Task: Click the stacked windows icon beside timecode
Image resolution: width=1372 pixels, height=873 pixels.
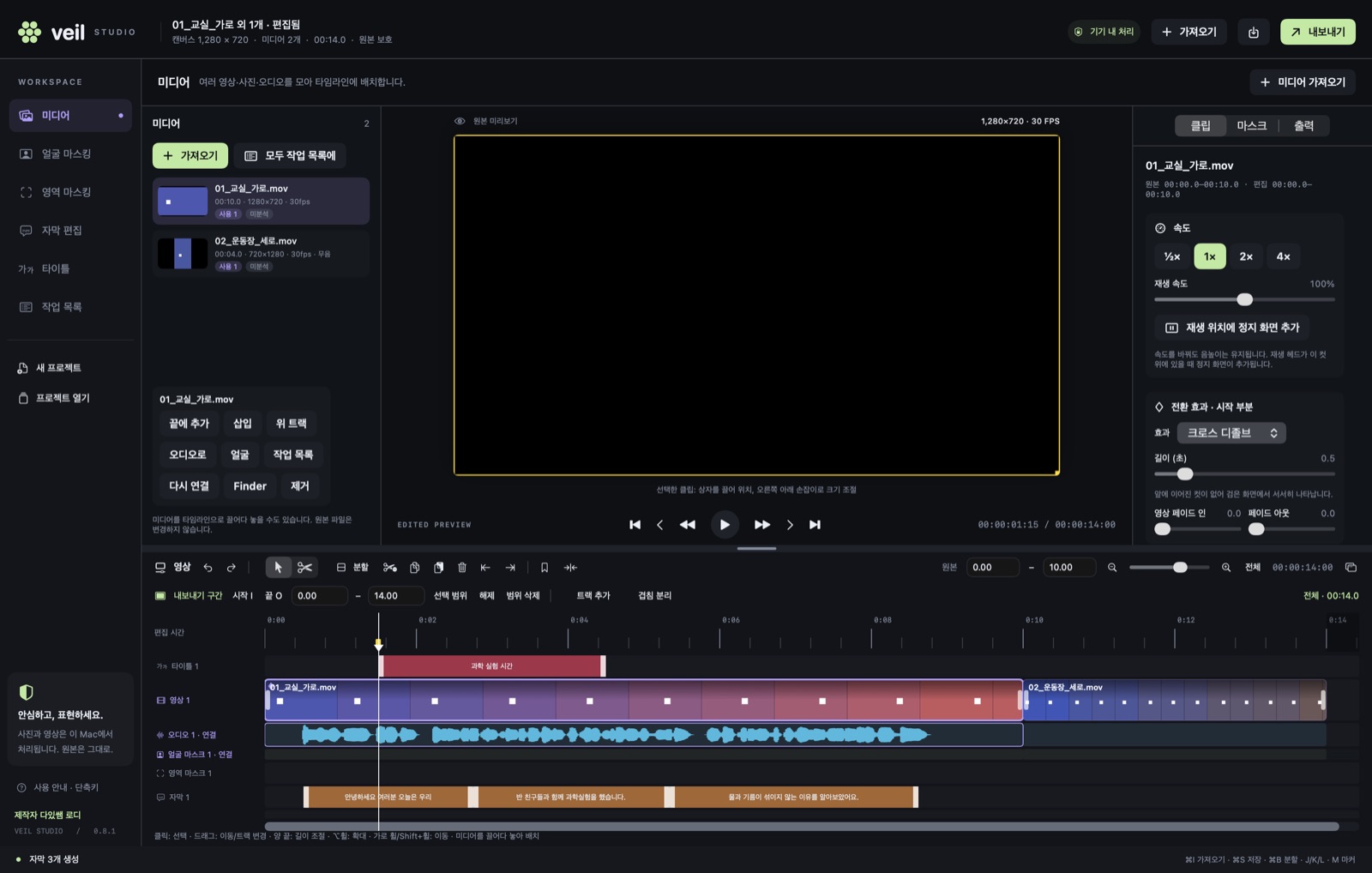Action: click(x=1351, y=568)
